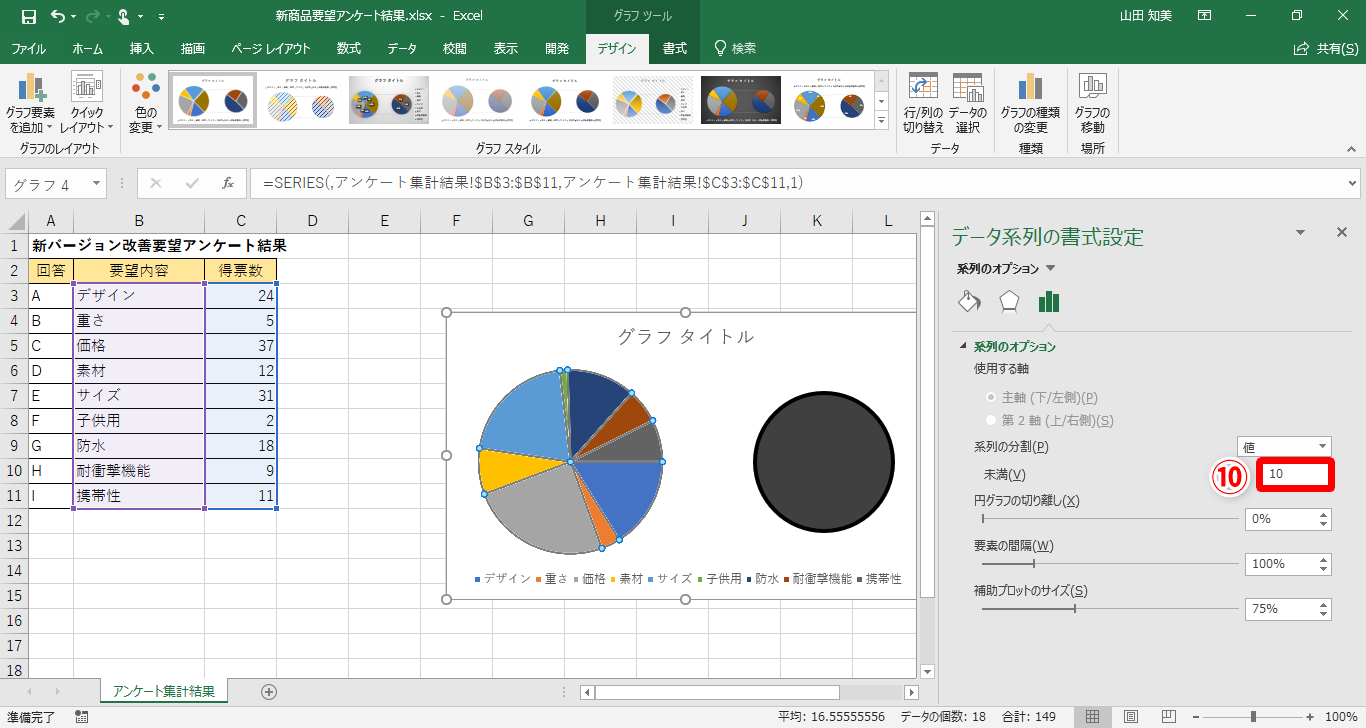Open Customize Quick Access Toolbar dropdown
The image size is (1366, 728).
(162, 17)
